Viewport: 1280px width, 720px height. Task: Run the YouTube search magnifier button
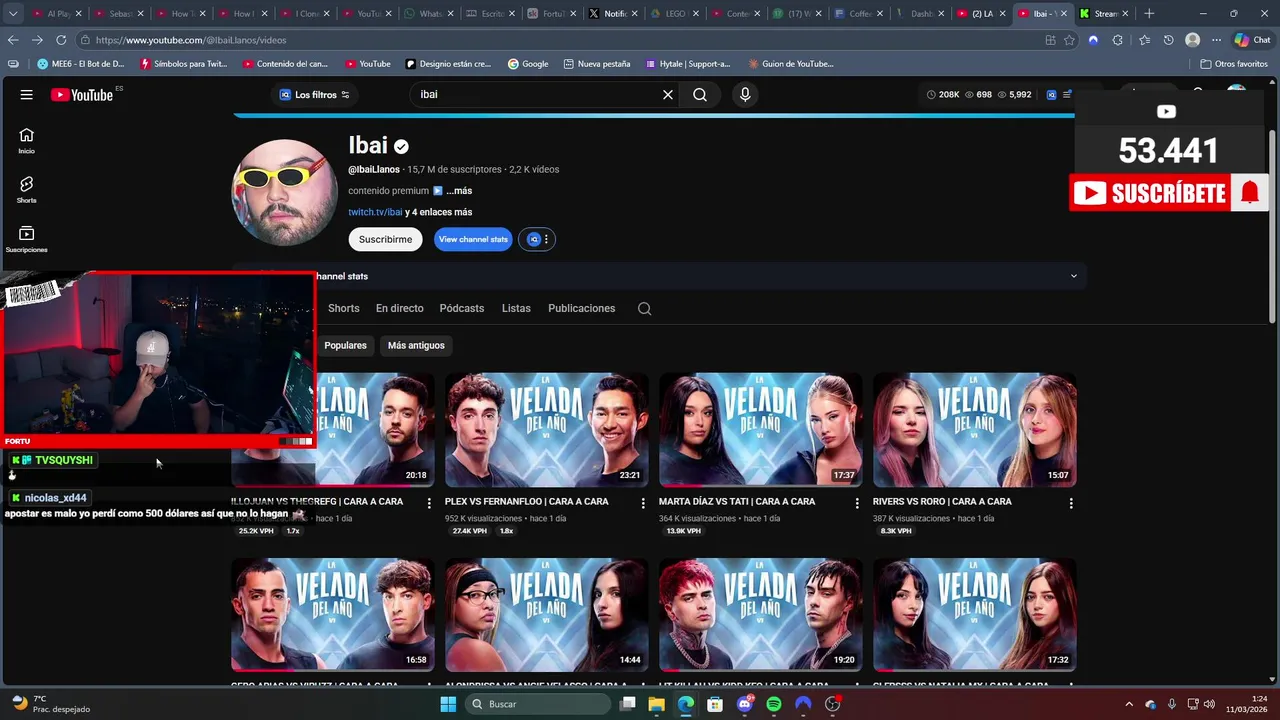point(700,95)
